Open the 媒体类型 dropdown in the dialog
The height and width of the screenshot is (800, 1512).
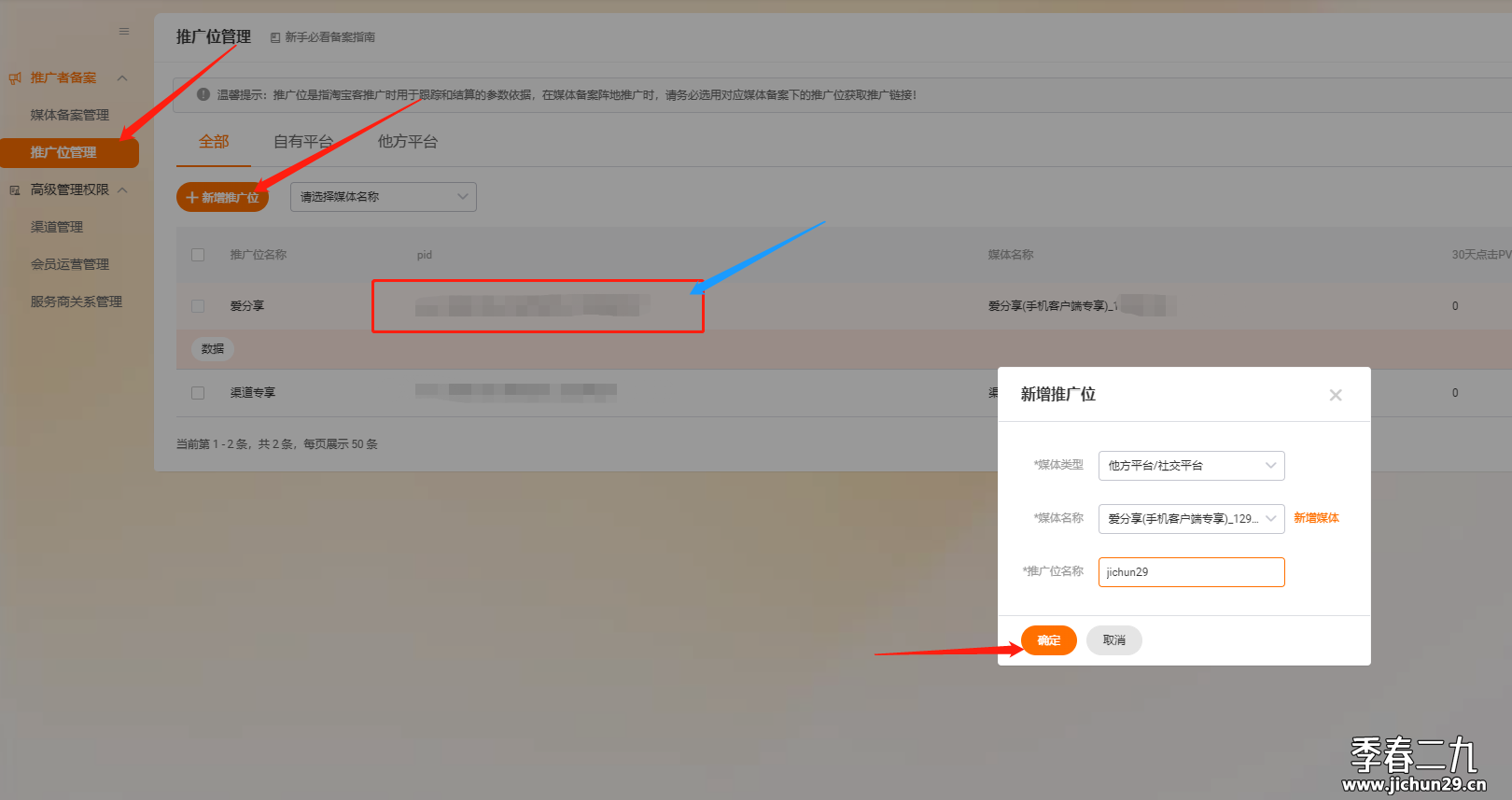[x=1192, y=466]
